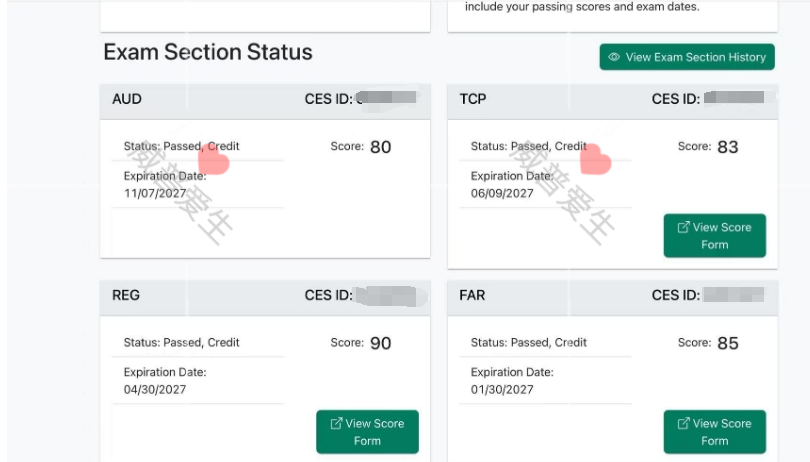This screenshot has height=462, width=810.
Task: Click the View Exam Section History button
Action: coord(687,57)
